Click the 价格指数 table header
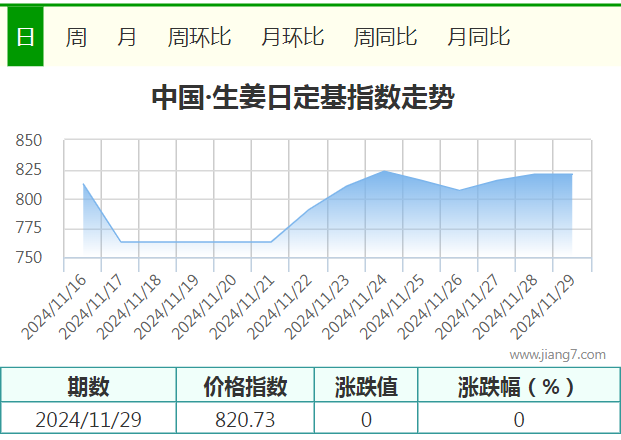The image size is (621, 440). click(245, 386)
